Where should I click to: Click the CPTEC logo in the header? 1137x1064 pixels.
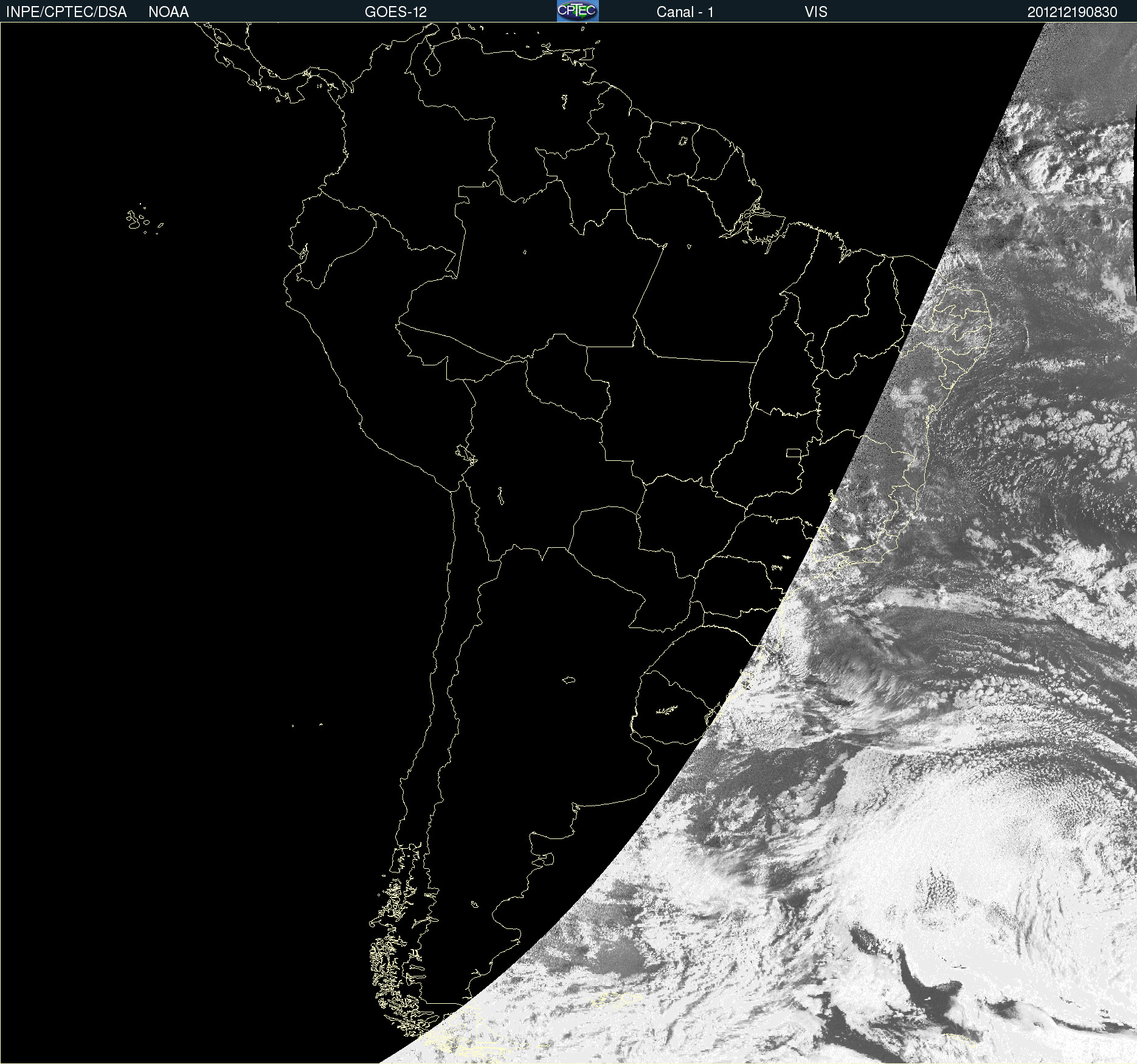click(x=578, y=11)
